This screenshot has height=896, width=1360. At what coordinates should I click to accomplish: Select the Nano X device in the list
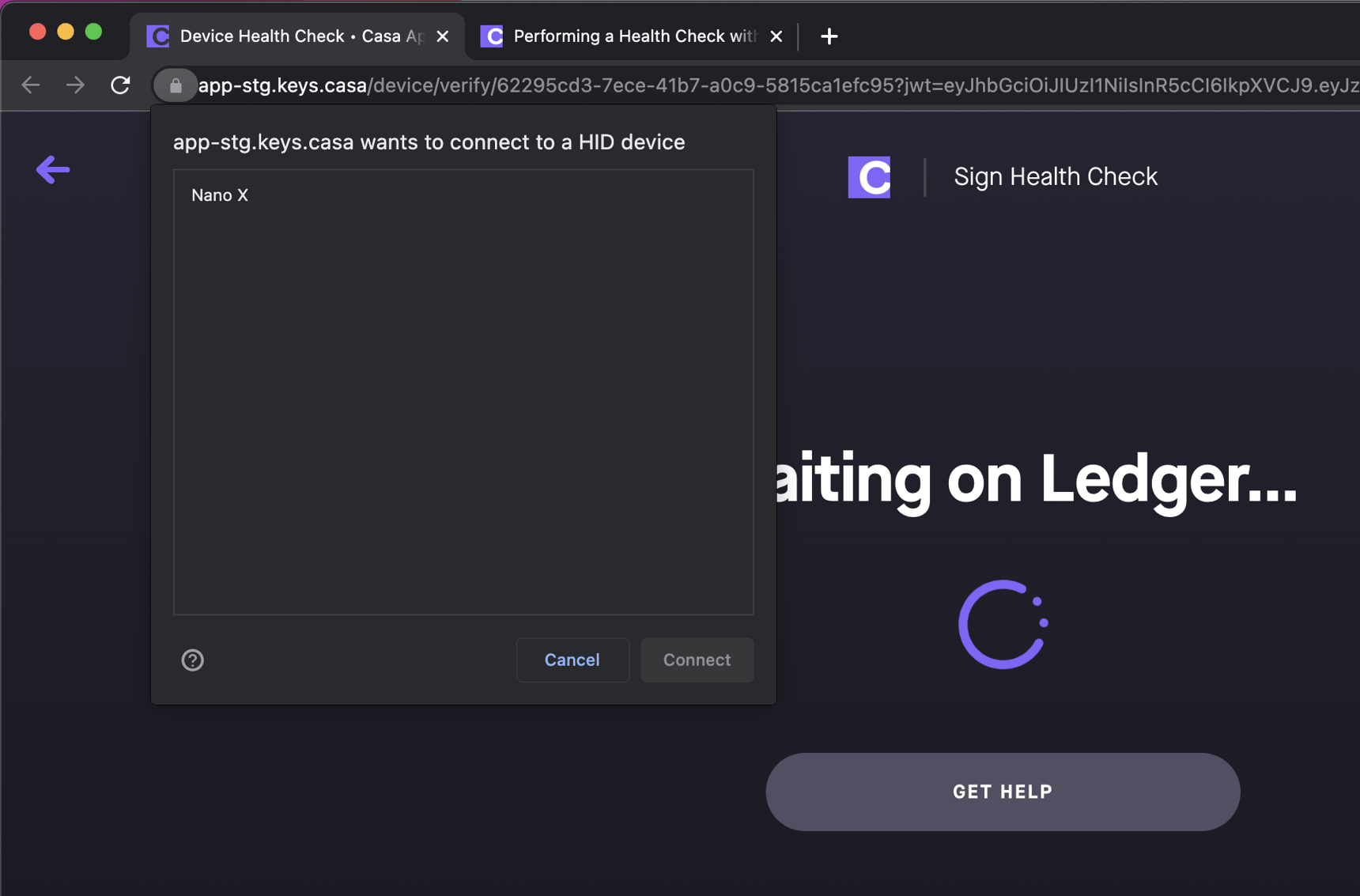point(219,195)
